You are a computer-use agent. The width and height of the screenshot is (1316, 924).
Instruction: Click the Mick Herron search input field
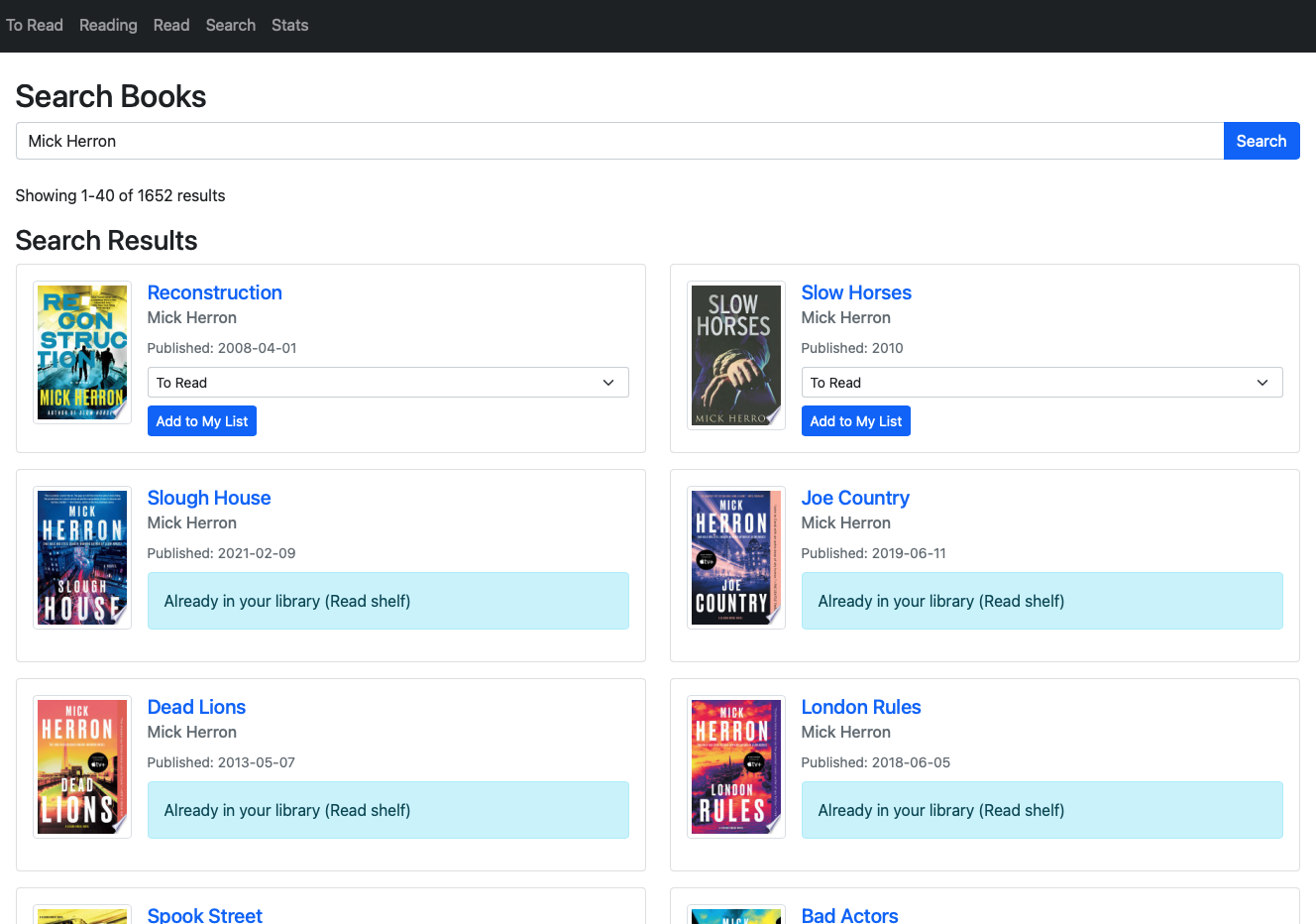pos(619,141)
